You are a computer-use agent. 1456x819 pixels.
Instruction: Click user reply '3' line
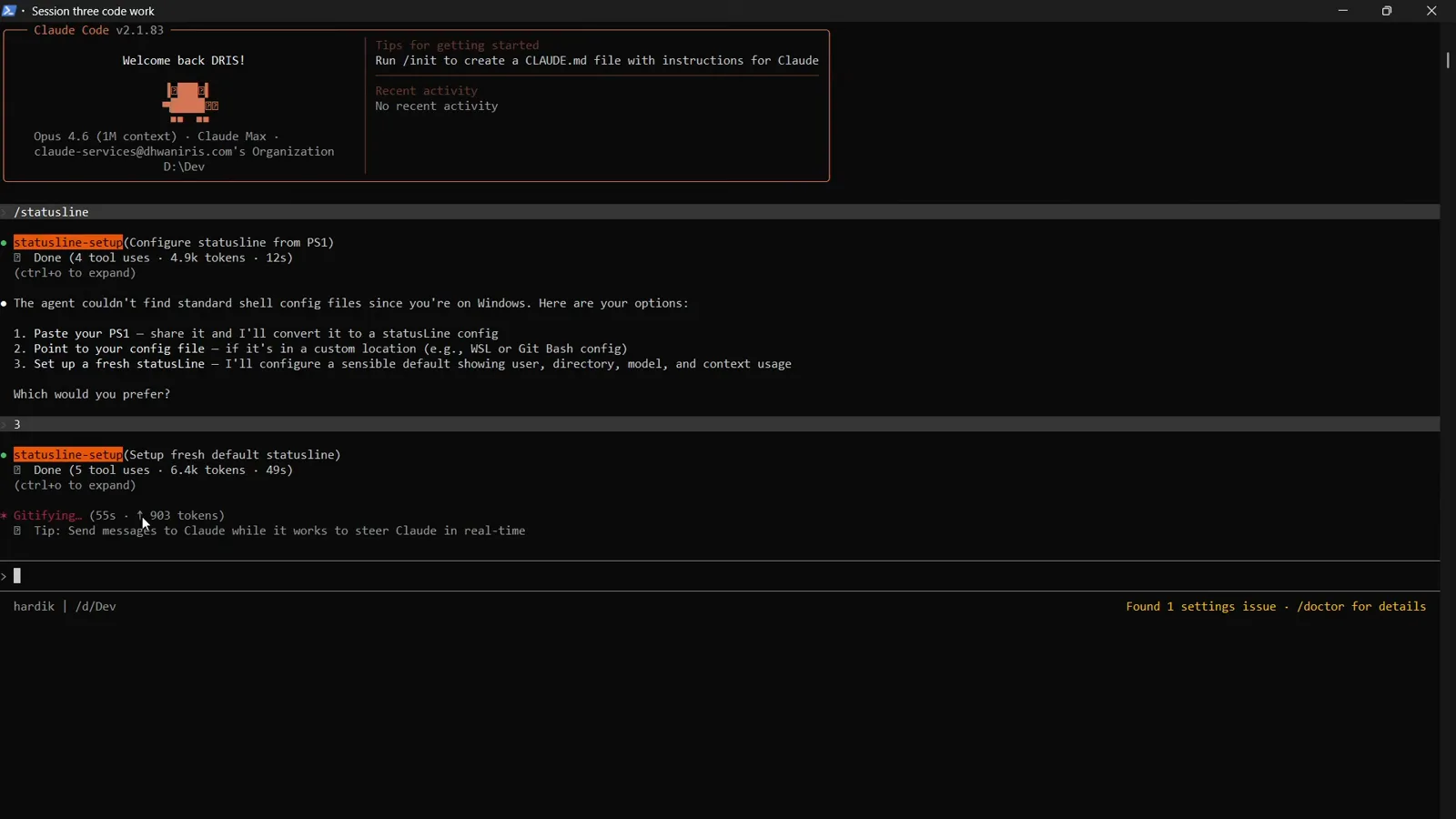click(720, 425)
